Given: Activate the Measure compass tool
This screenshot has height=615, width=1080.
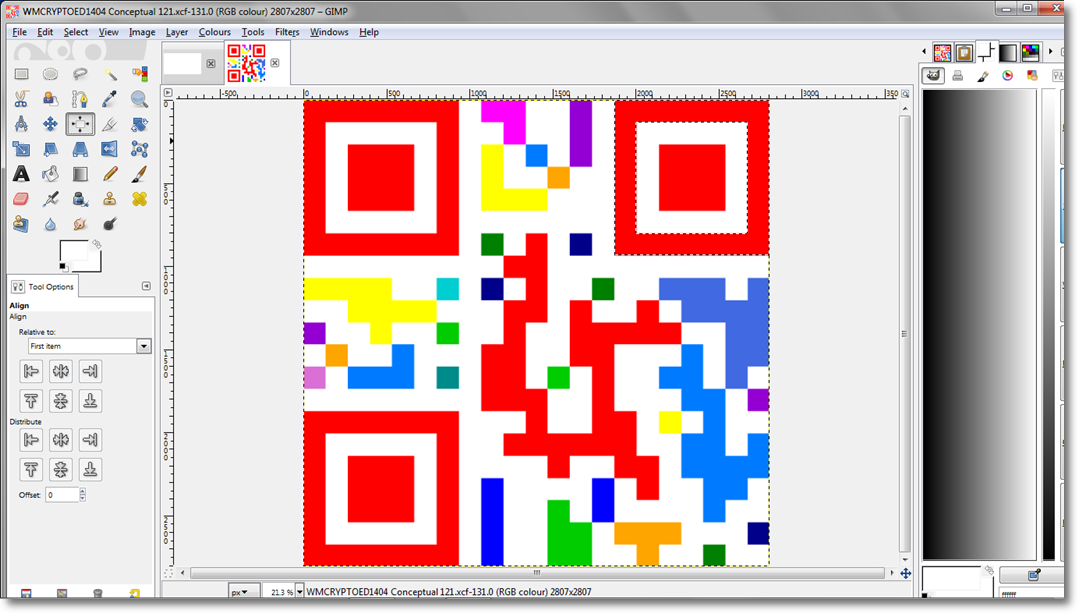Looking at the screenshot, I should (x=21, y=124).
